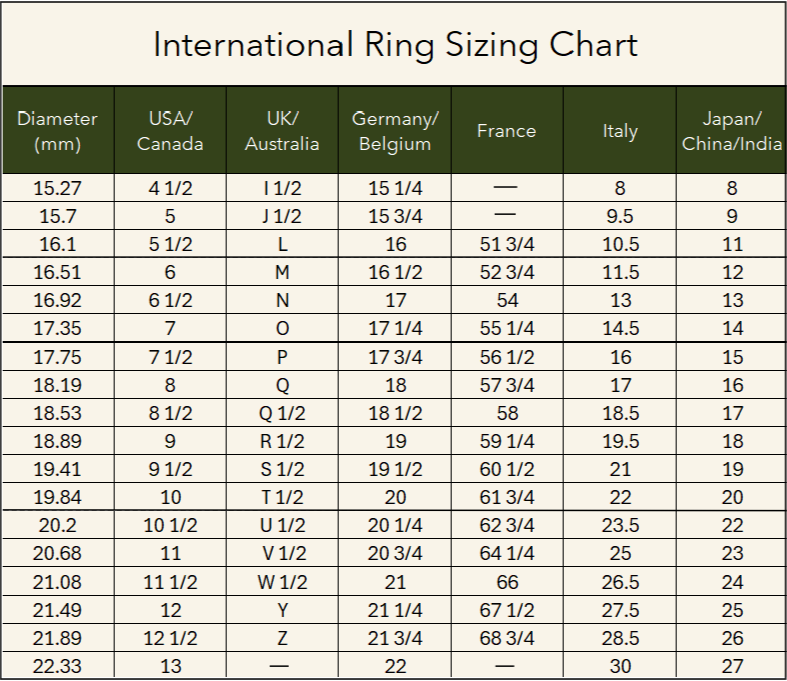Click the UK/Australia column header
Screen dimensions: 787x681
click(x=282, y=131)
